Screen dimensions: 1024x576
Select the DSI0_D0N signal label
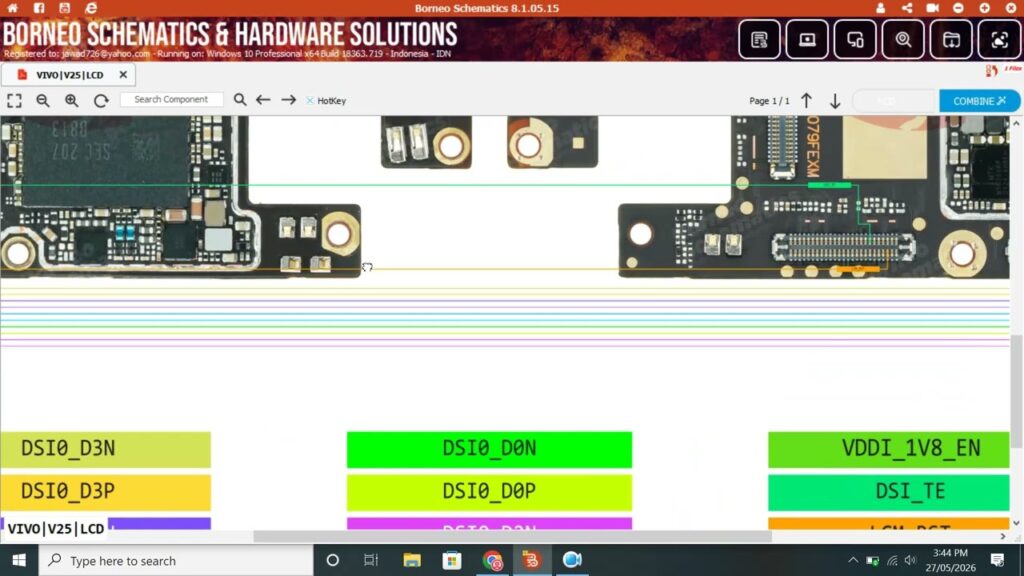[x=489, y=449]
